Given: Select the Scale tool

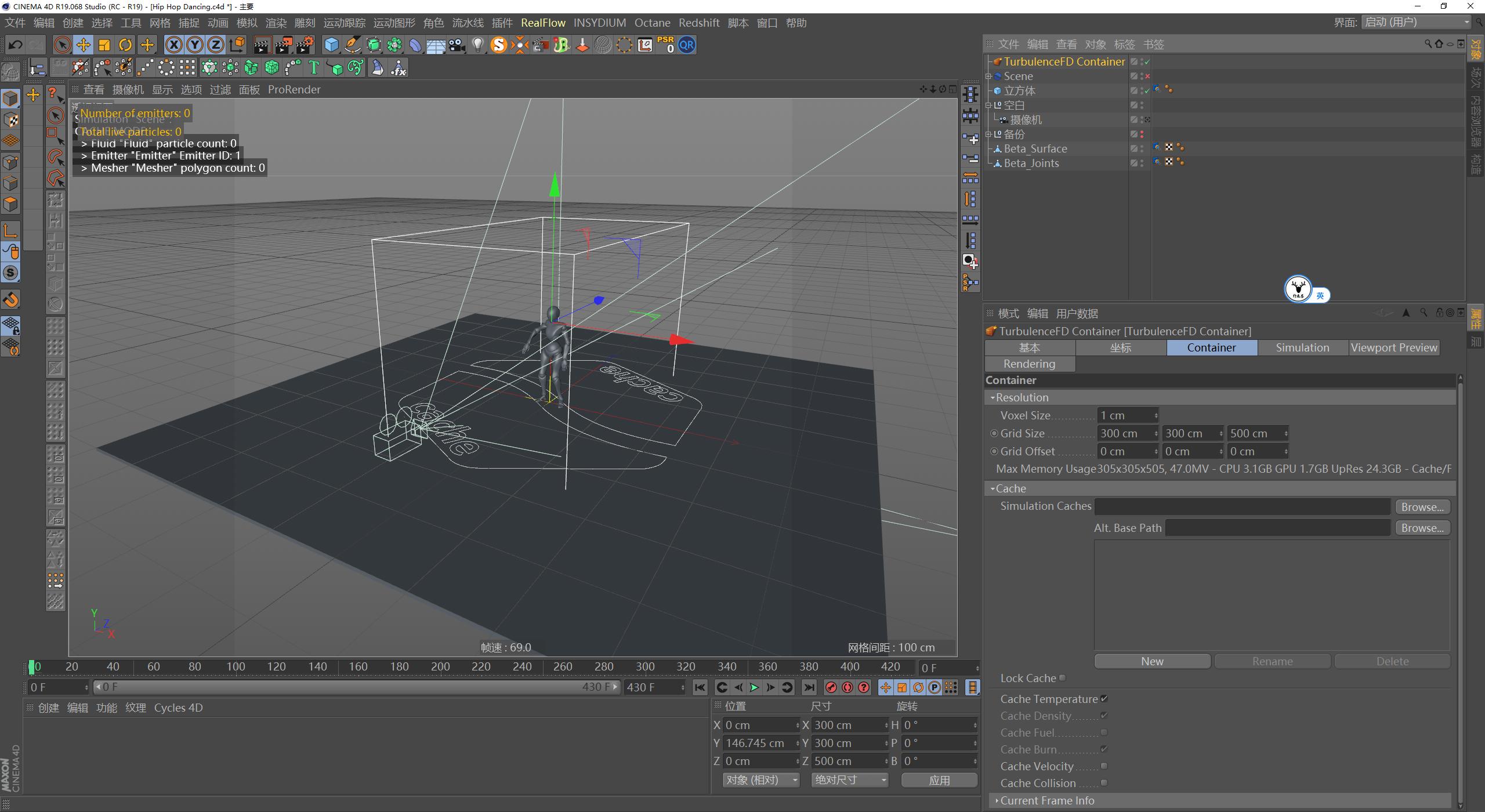Looking at the screenshot, I should [x=104, y=45].
